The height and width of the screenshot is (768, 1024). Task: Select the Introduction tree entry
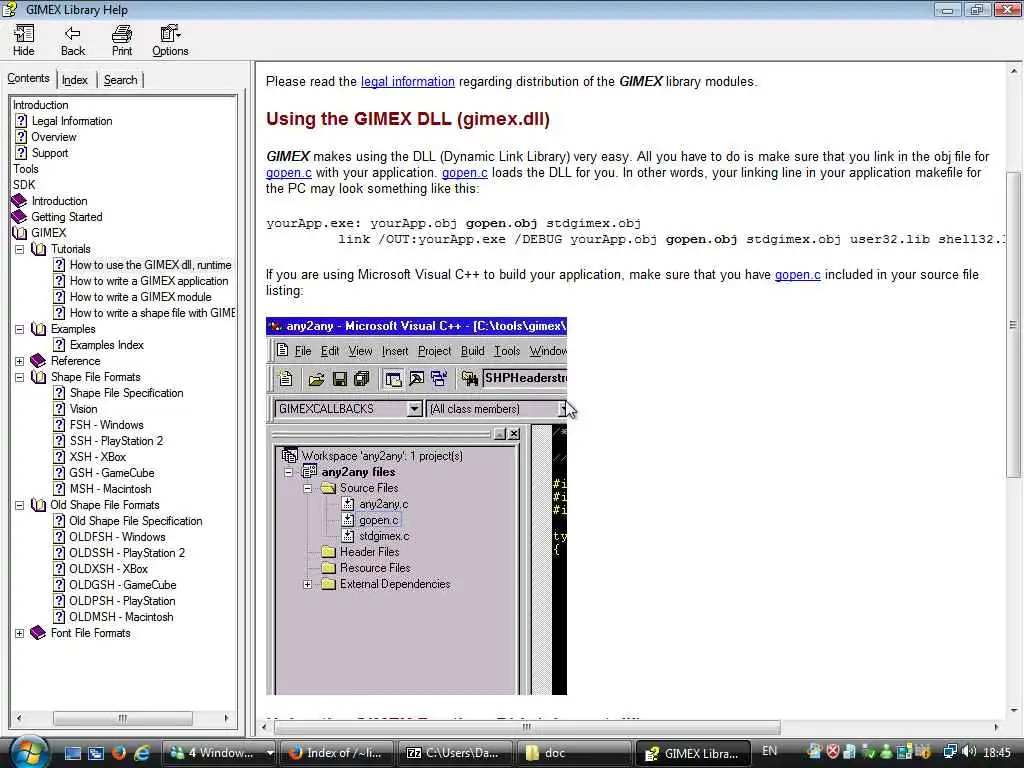click(x=40, y=105)
